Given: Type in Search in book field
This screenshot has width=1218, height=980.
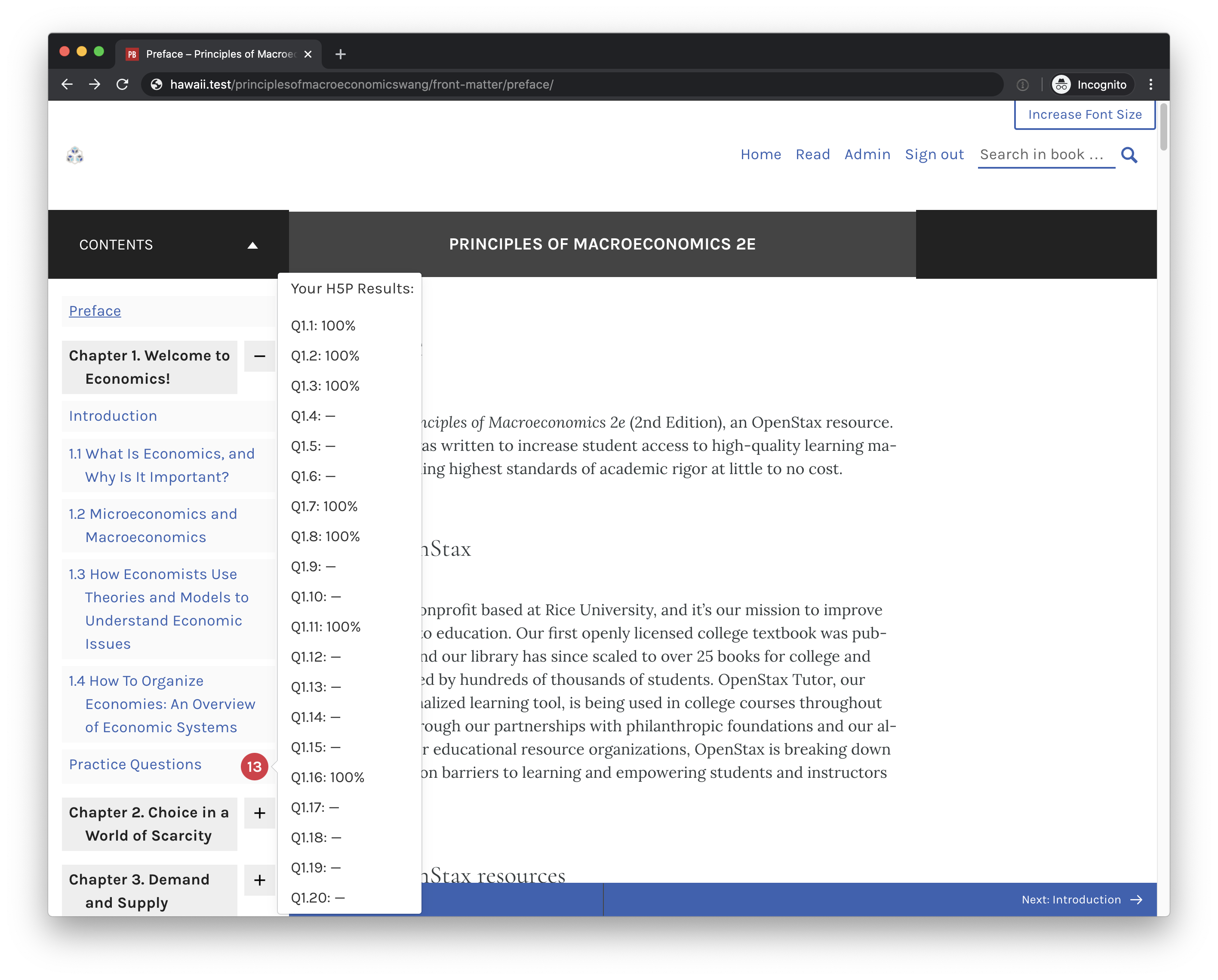Looking at the screenshot, I should tap(1046, 155).
